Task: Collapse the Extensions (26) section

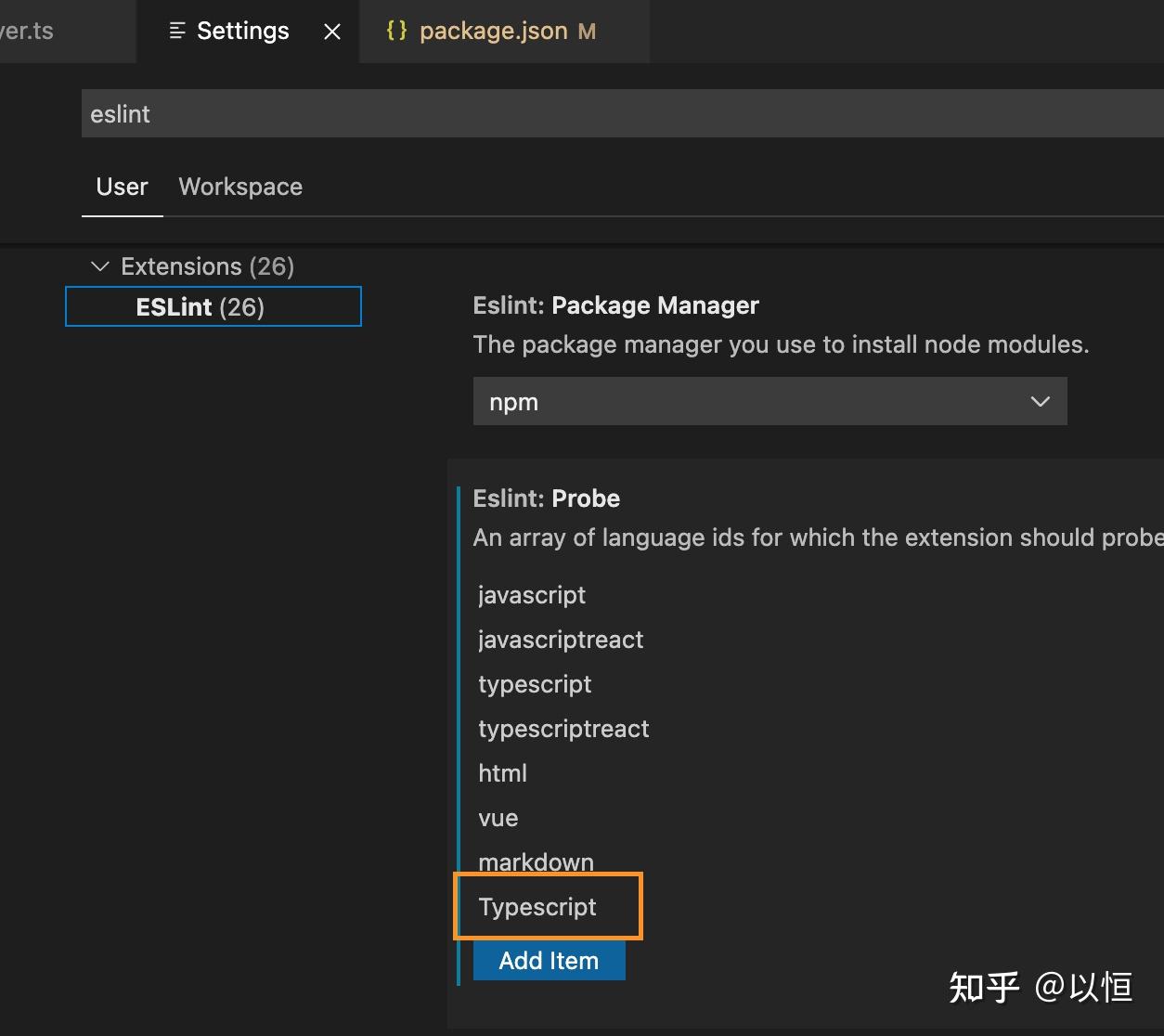Action: (99, 266)
